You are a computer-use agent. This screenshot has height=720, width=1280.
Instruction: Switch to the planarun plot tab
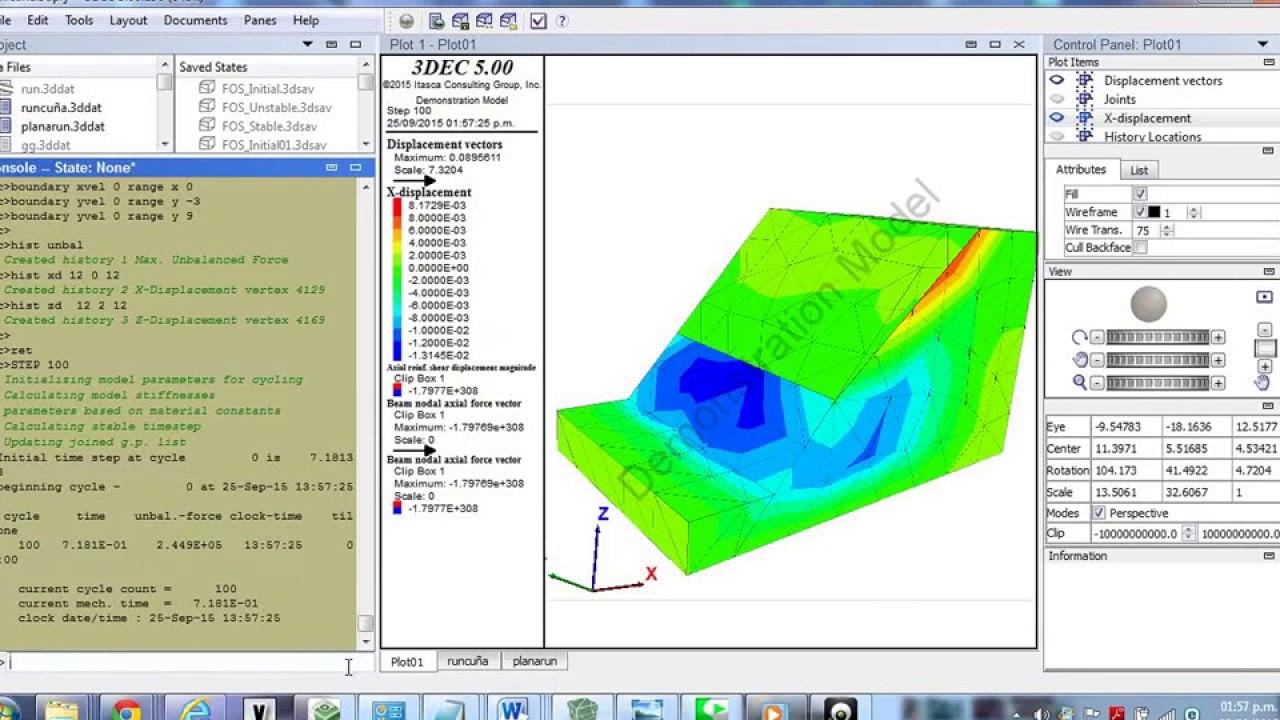(x=534, y=661)
